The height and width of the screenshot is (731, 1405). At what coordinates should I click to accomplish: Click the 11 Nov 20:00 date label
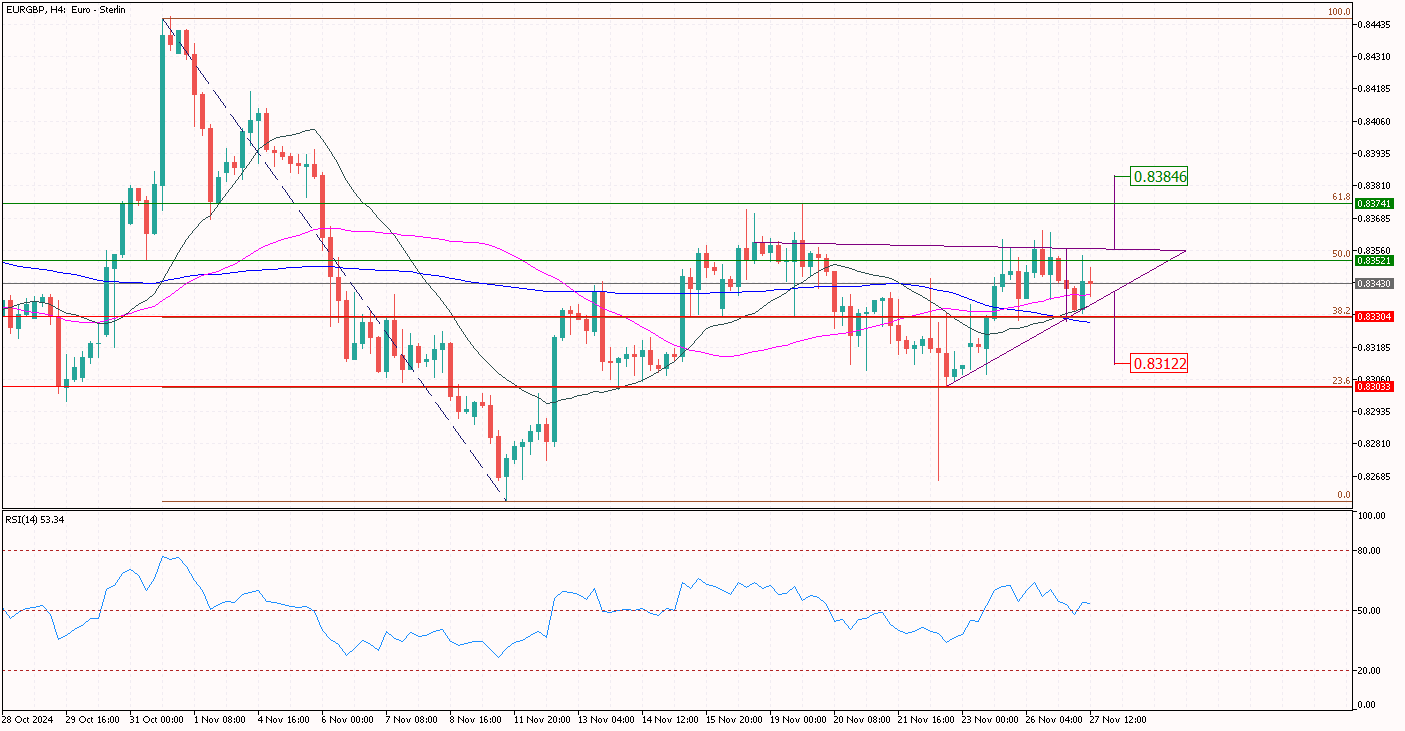click(543, 719)
